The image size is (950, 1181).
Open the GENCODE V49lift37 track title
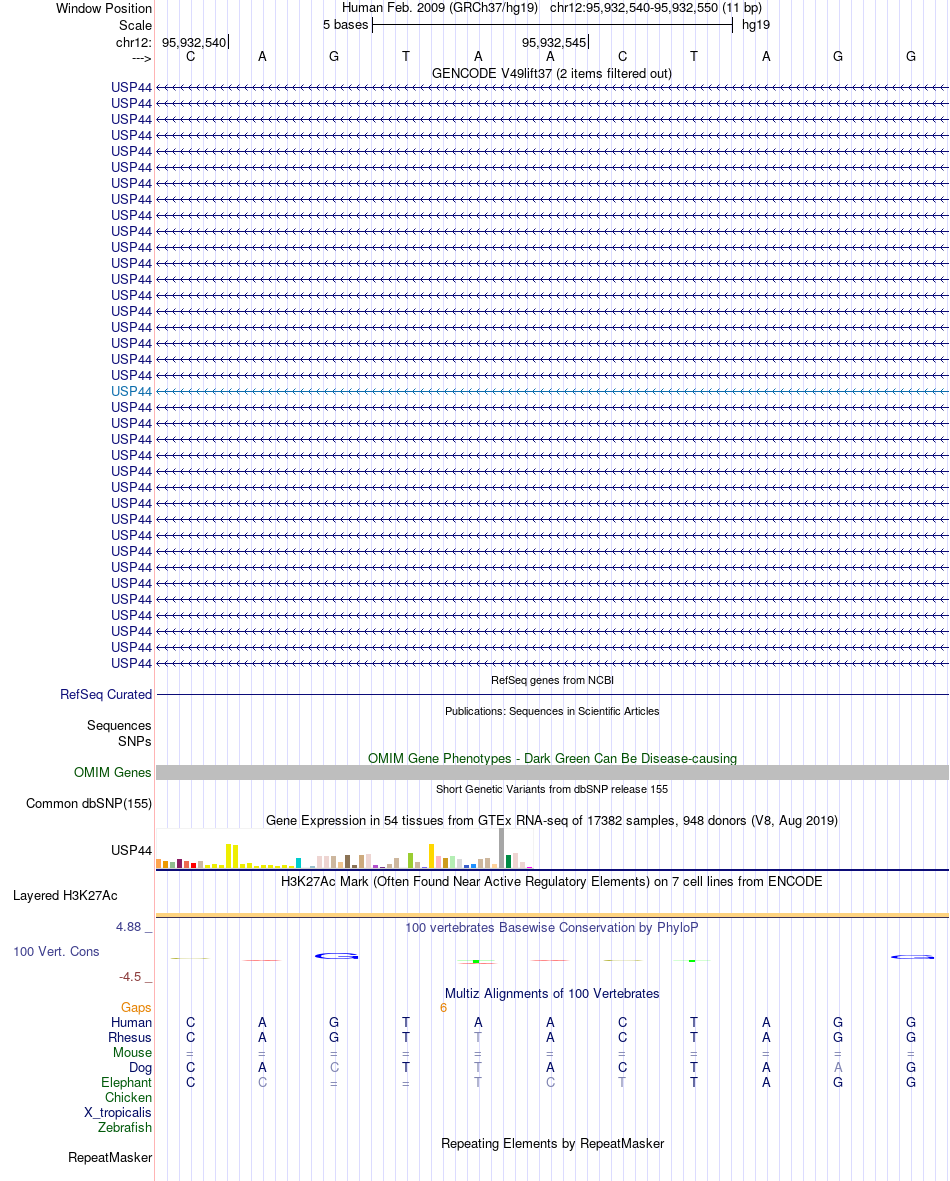pyautogui.click(x=551, y=73)
